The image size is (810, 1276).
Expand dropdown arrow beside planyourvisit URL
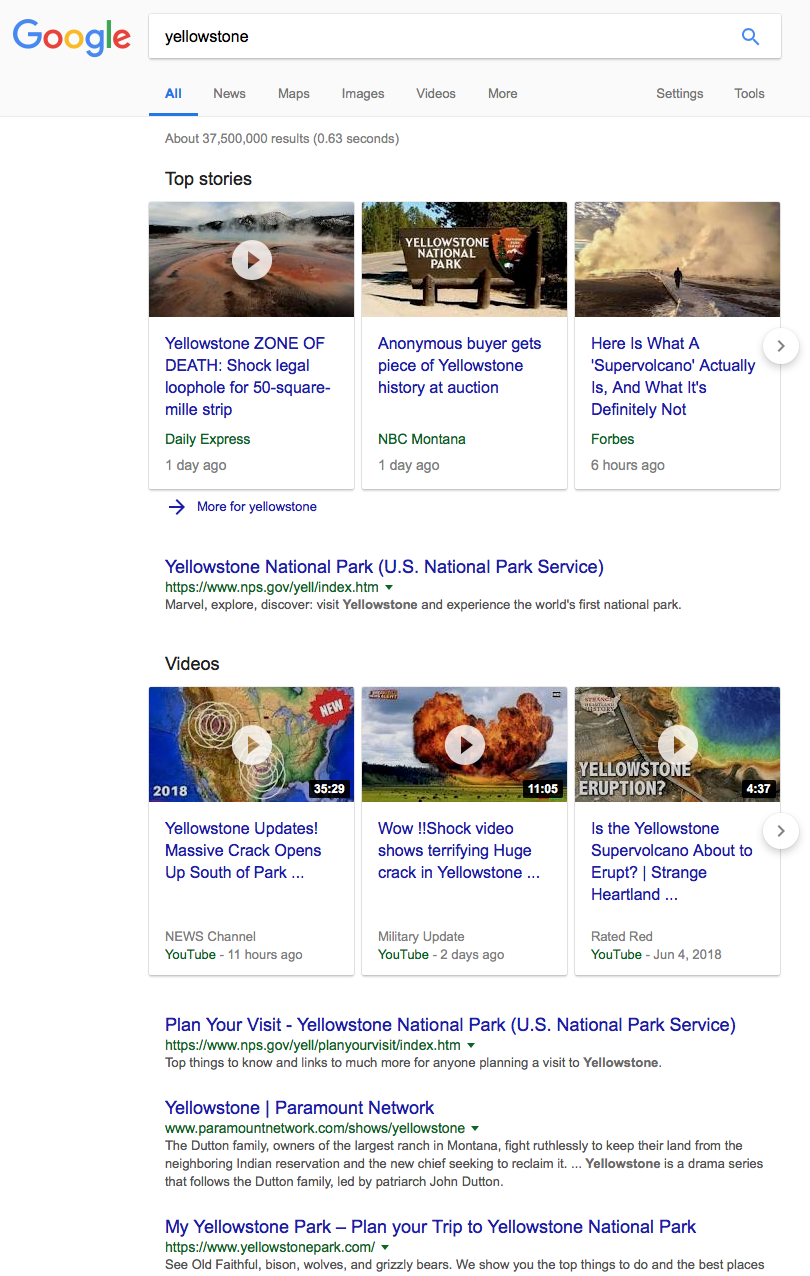(x=471, y=1046)
